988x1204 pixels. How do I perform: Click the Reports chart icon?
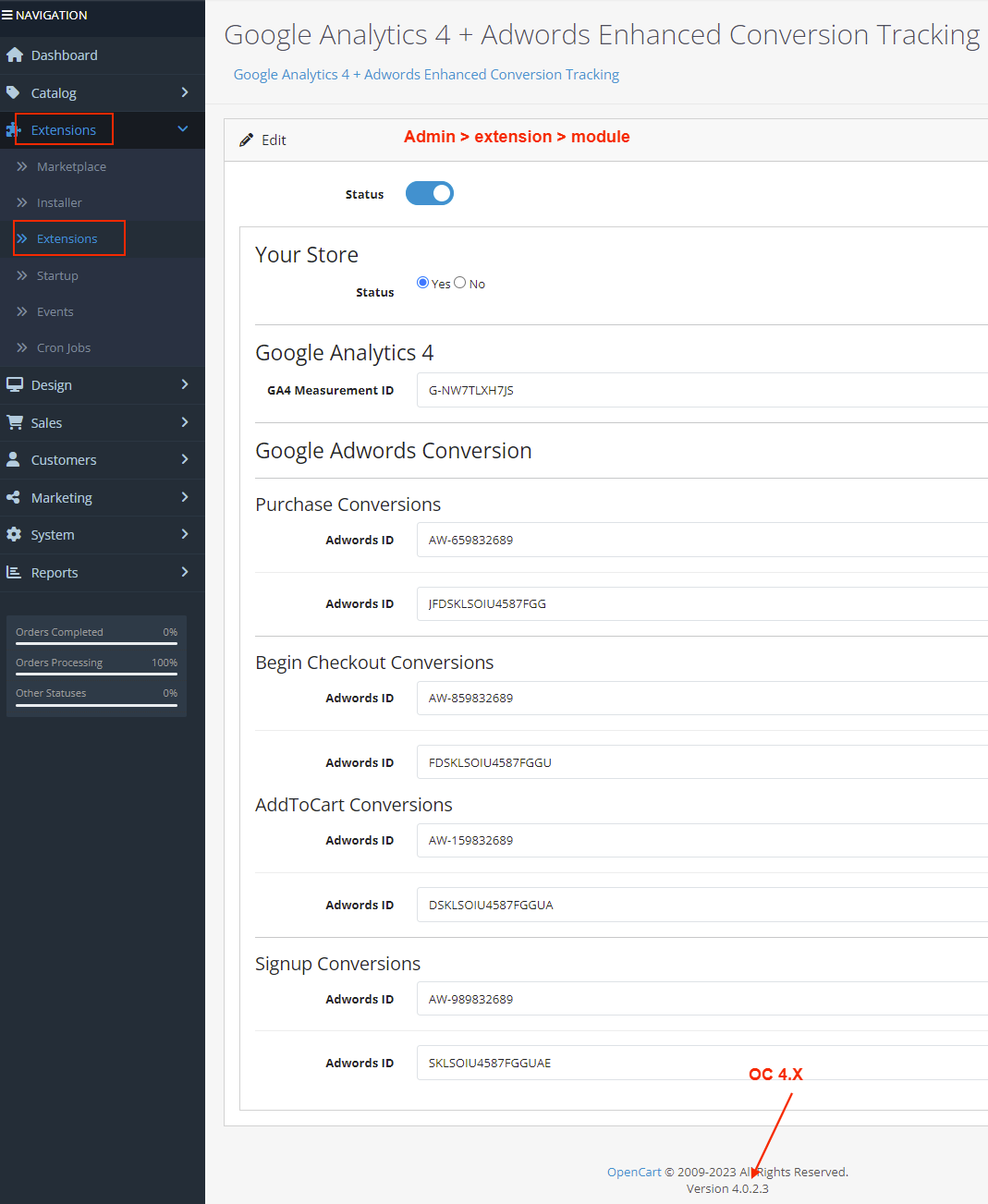coord(13,572)
